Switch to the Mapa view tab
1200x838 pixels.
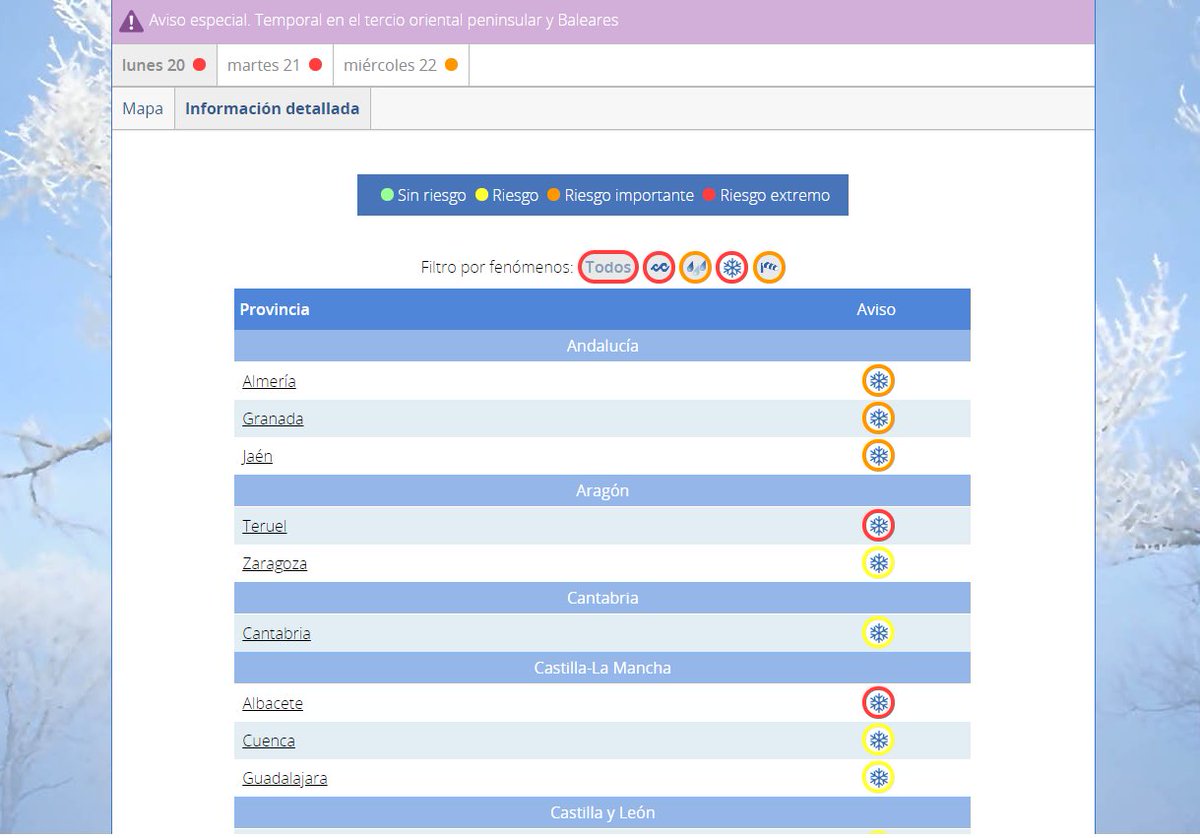click(x=143, y=109)
